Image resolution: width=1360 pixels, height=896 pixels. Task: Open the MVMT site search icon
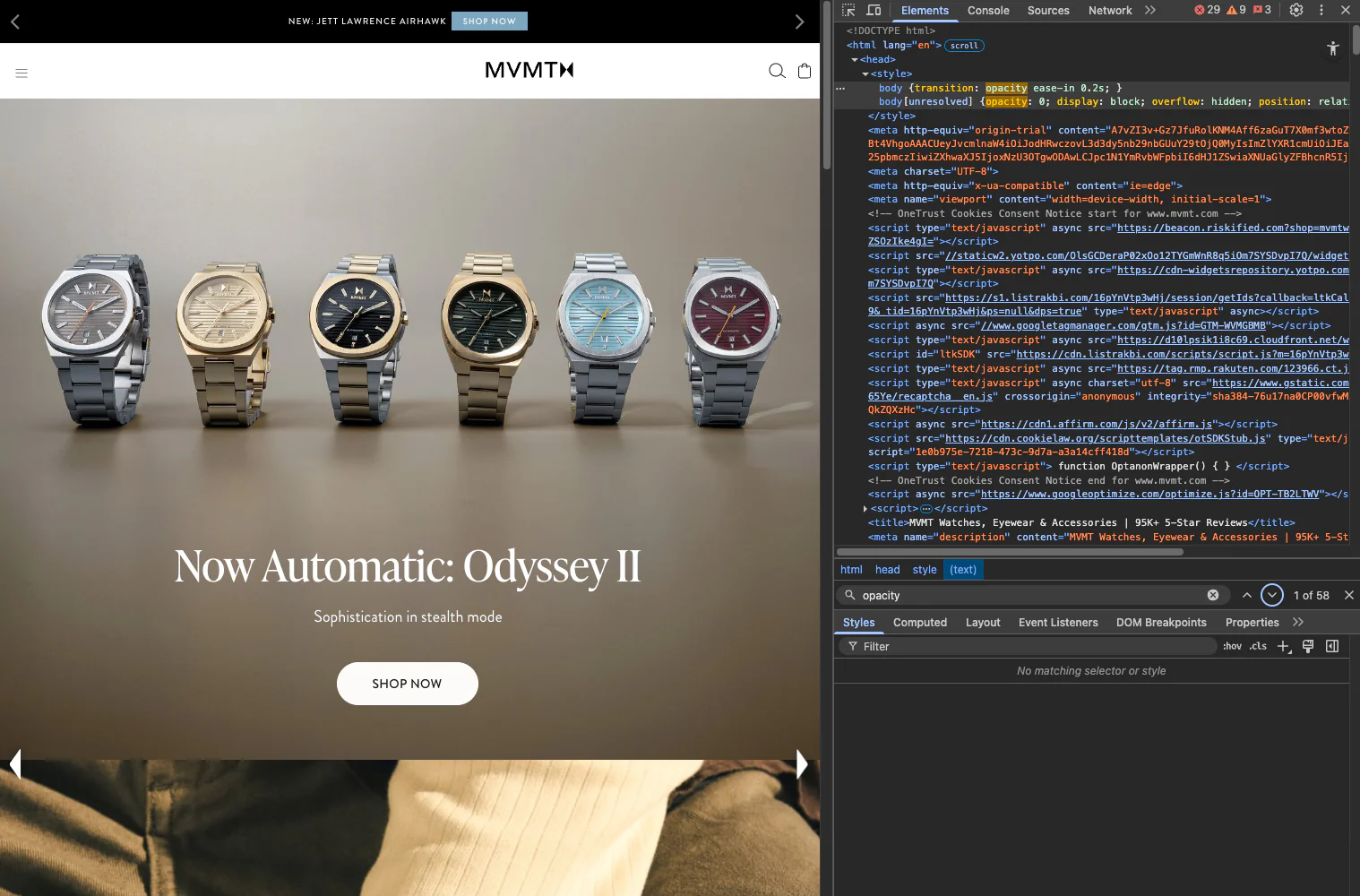tap(777, 71)
